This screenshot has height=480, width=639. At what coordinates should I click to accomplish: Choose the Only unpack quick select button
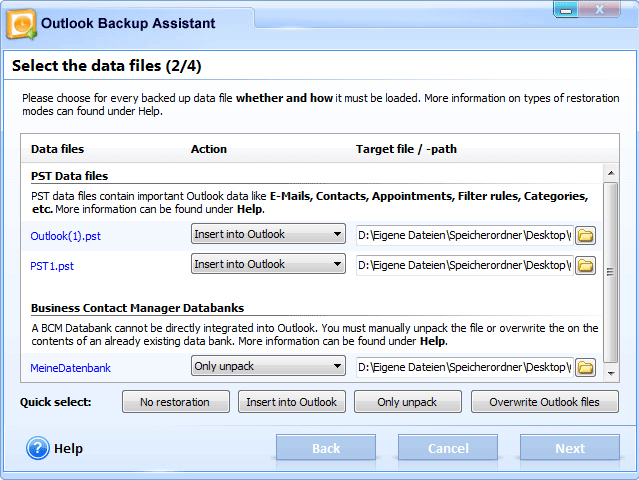pyautogui.click(x=407, y=402)
